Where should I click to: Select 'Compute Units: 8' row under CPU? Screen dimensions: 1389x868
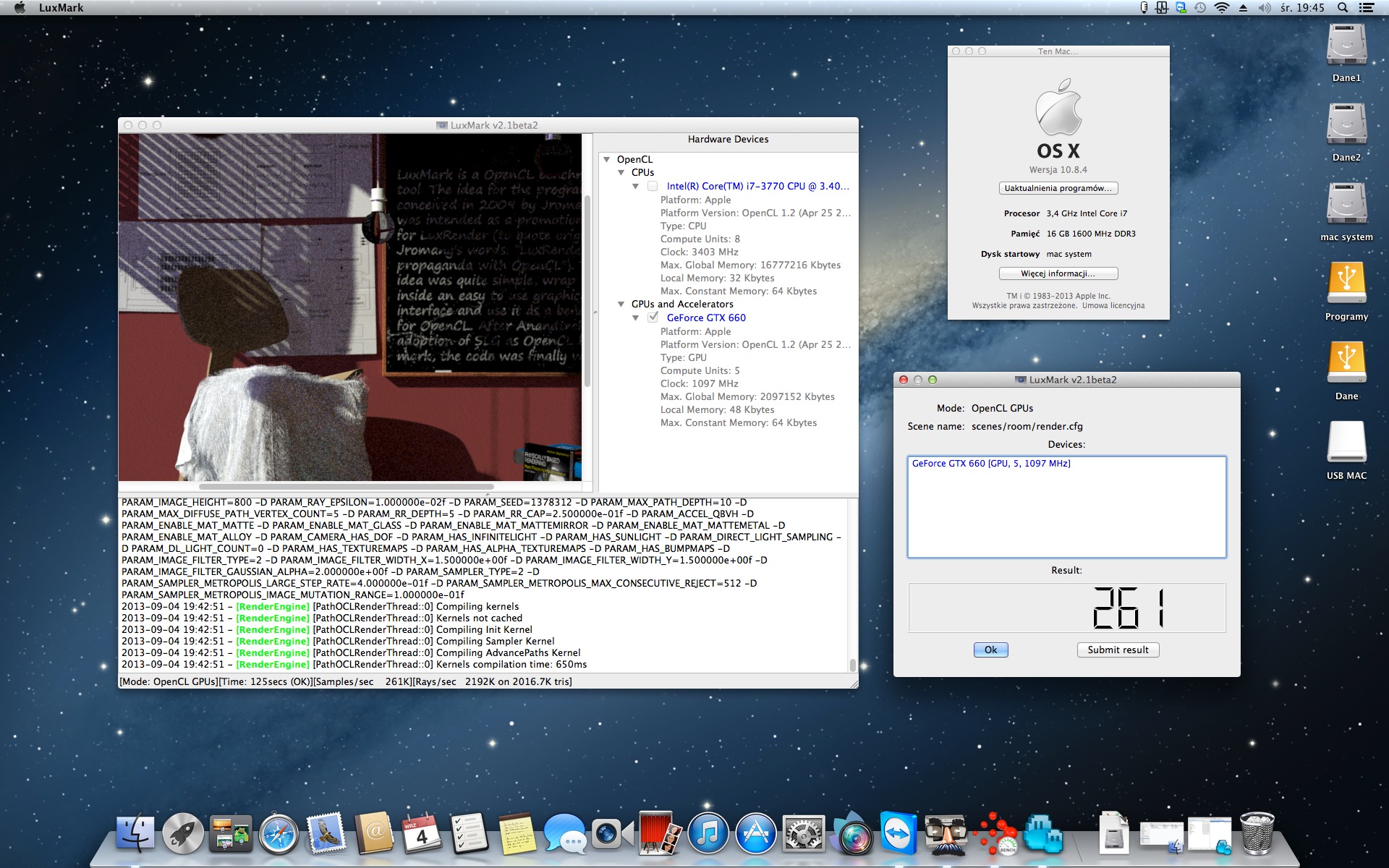click(x=700, y=239)
